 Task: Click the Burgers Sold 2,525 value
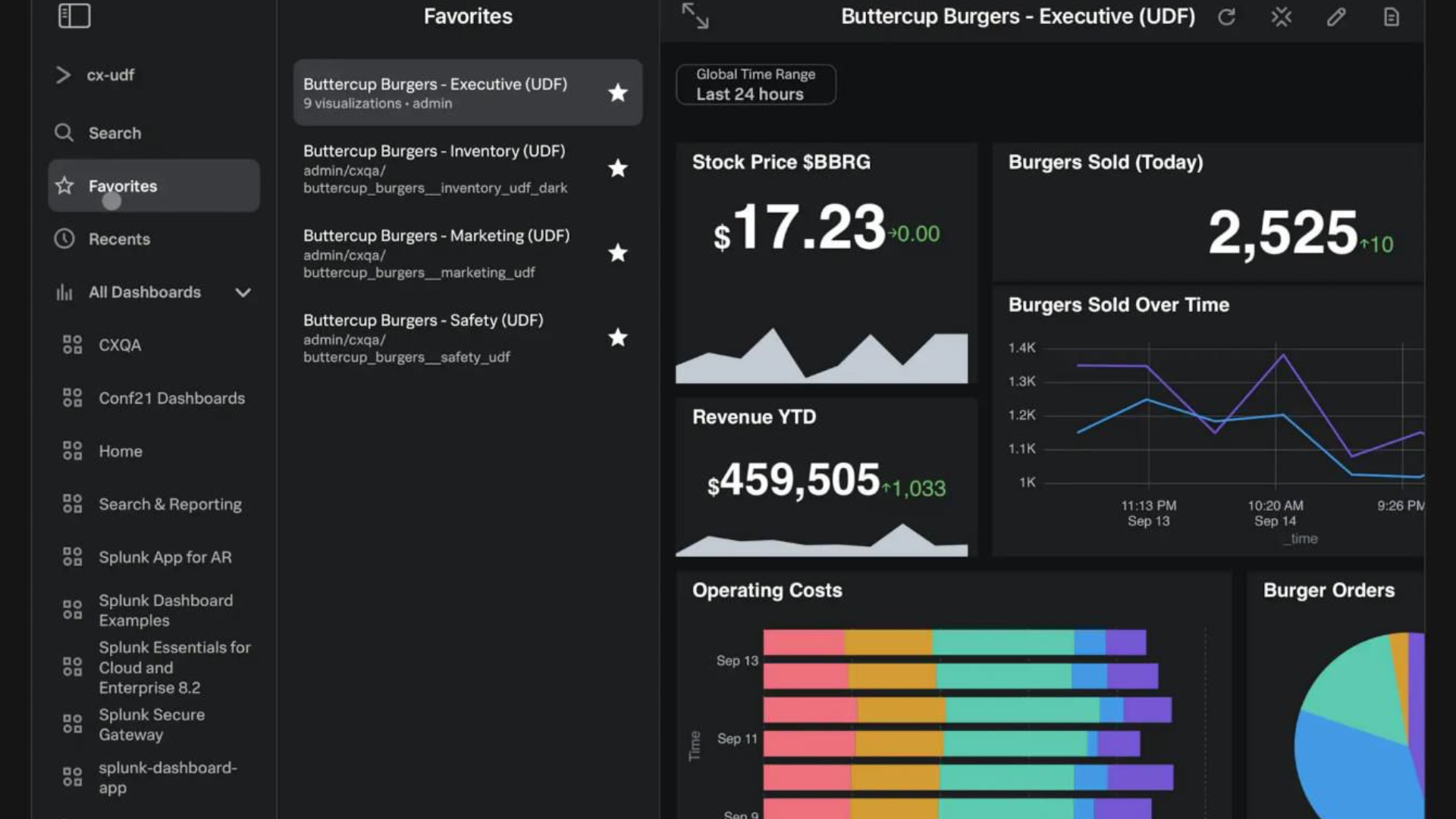(x=1282, y=232)
